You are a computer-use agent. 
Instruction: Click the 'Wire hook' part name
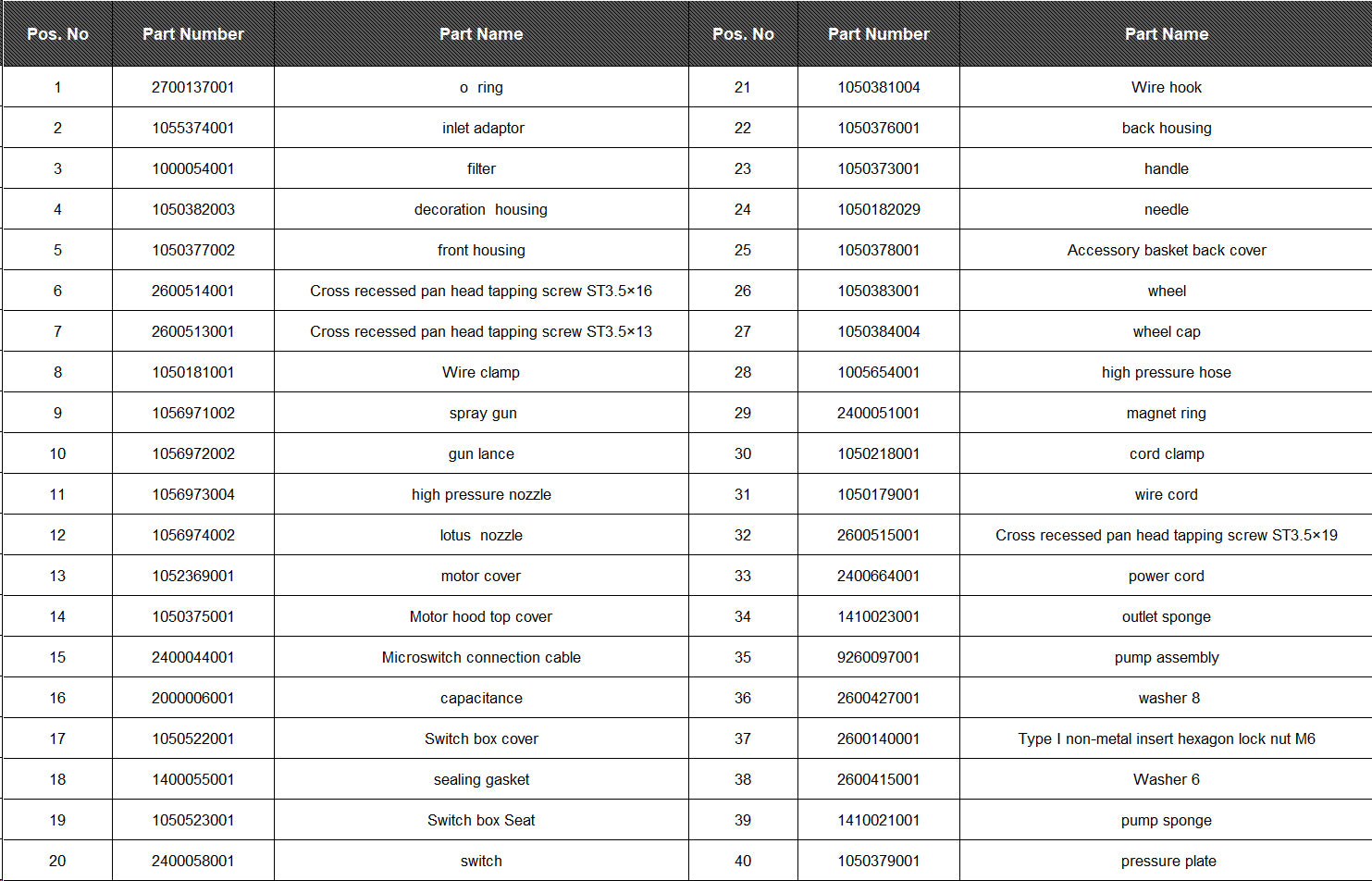pos(1166,87)
